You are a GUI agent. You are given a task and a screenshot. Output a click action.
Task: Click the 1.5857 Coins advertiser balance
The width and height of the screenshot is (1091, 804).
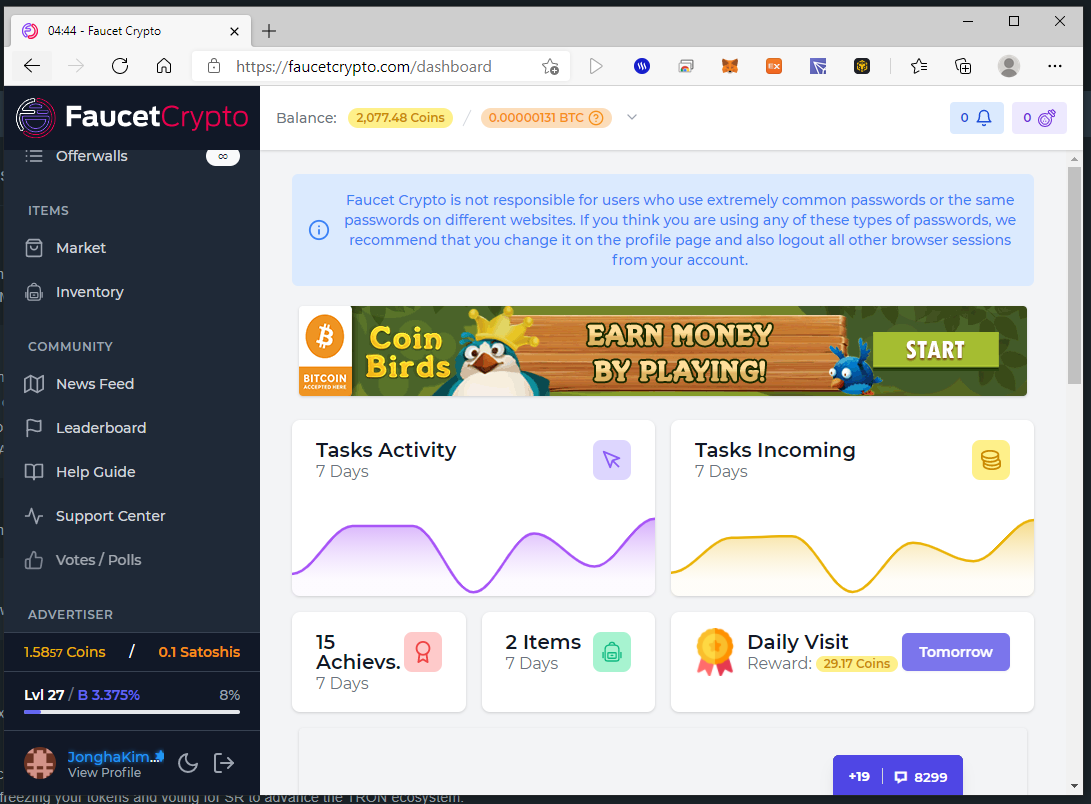pos(65,652)
